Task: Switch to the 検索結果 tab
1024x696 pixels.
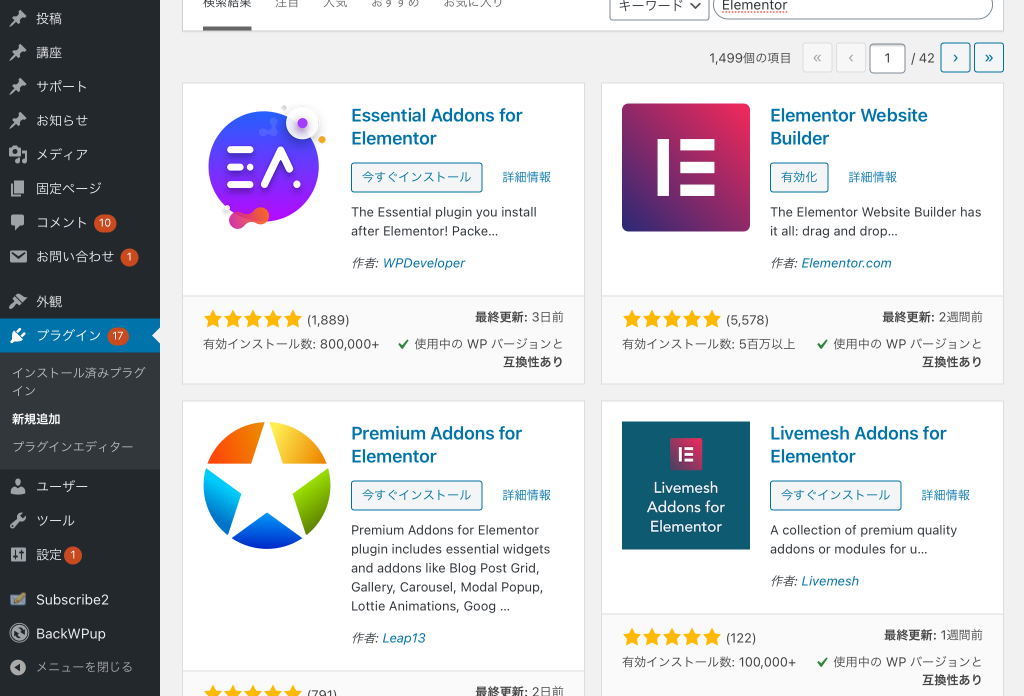Action: pyautogui.click(x=227, y=5)
